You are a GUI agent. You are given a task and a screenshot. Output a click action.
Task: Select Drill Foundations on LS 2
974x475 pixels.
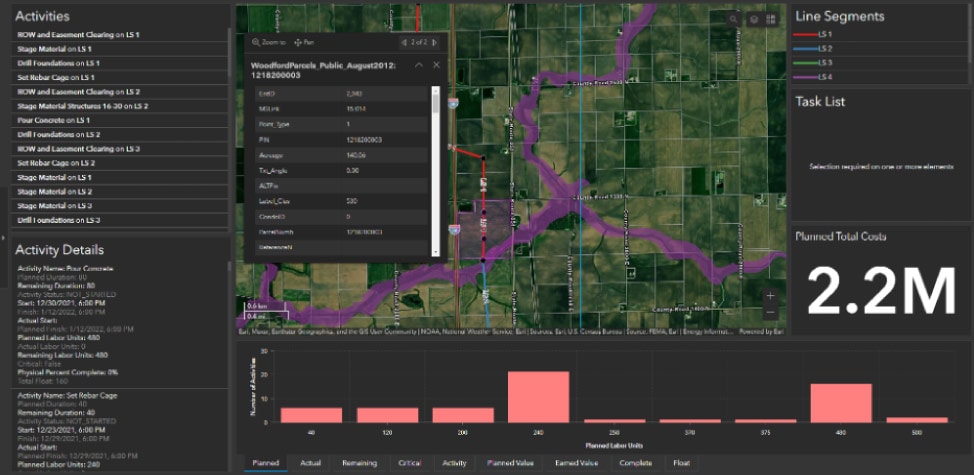120,135
